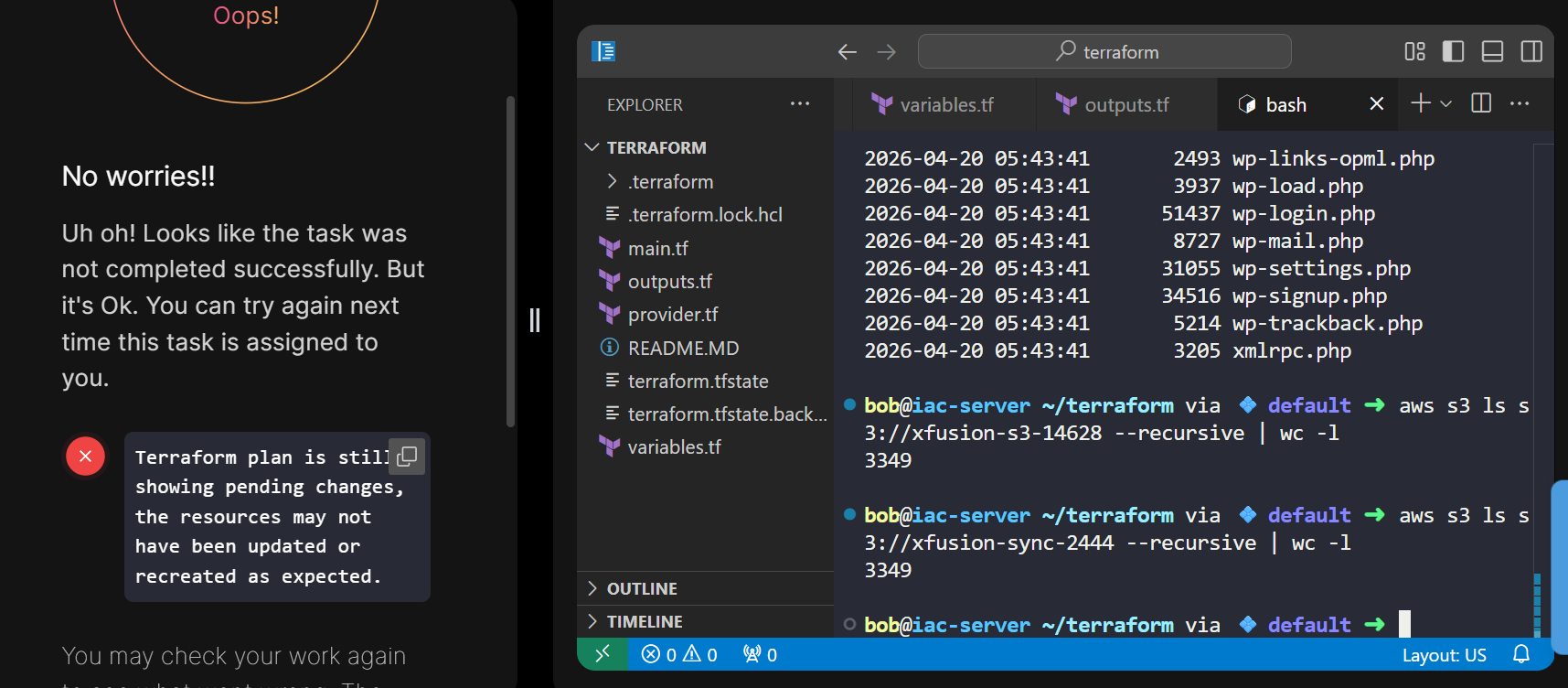Click the menu icon in title bar

point(603,51)
